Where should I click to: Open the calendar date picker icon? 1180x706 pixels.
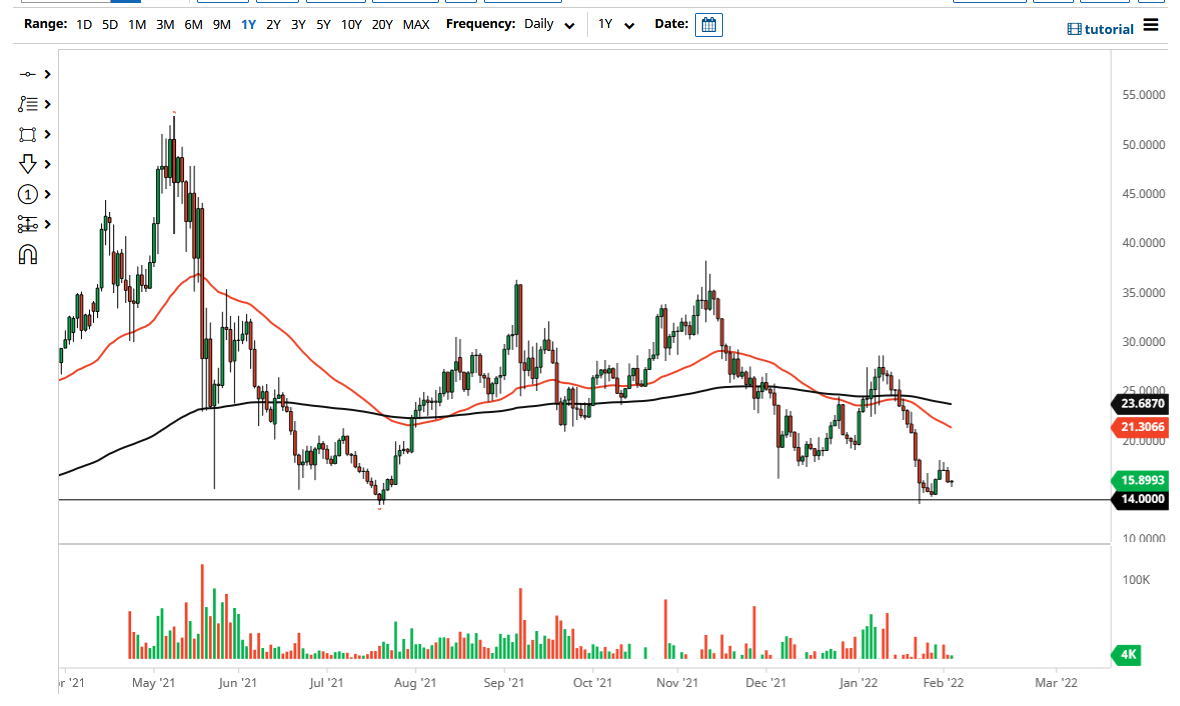(708, 24)
